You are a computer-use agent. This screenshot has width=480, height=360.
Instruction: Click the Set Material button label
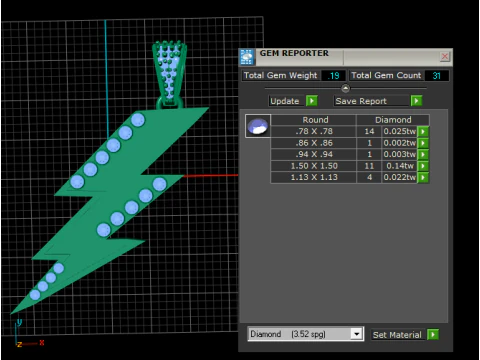[397, 335]
